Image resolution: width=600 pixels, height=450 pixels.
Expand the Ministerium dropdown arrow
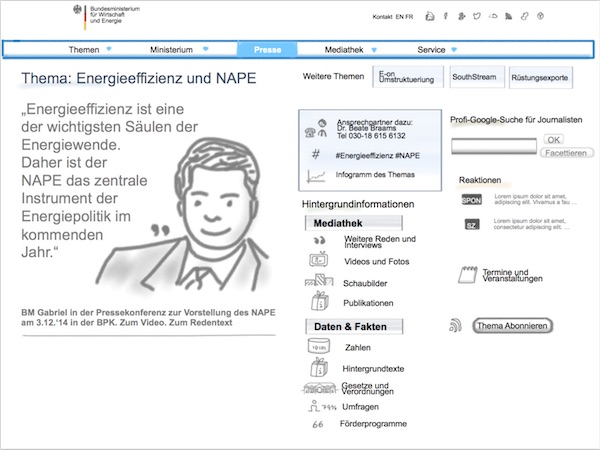coord(205,49)
